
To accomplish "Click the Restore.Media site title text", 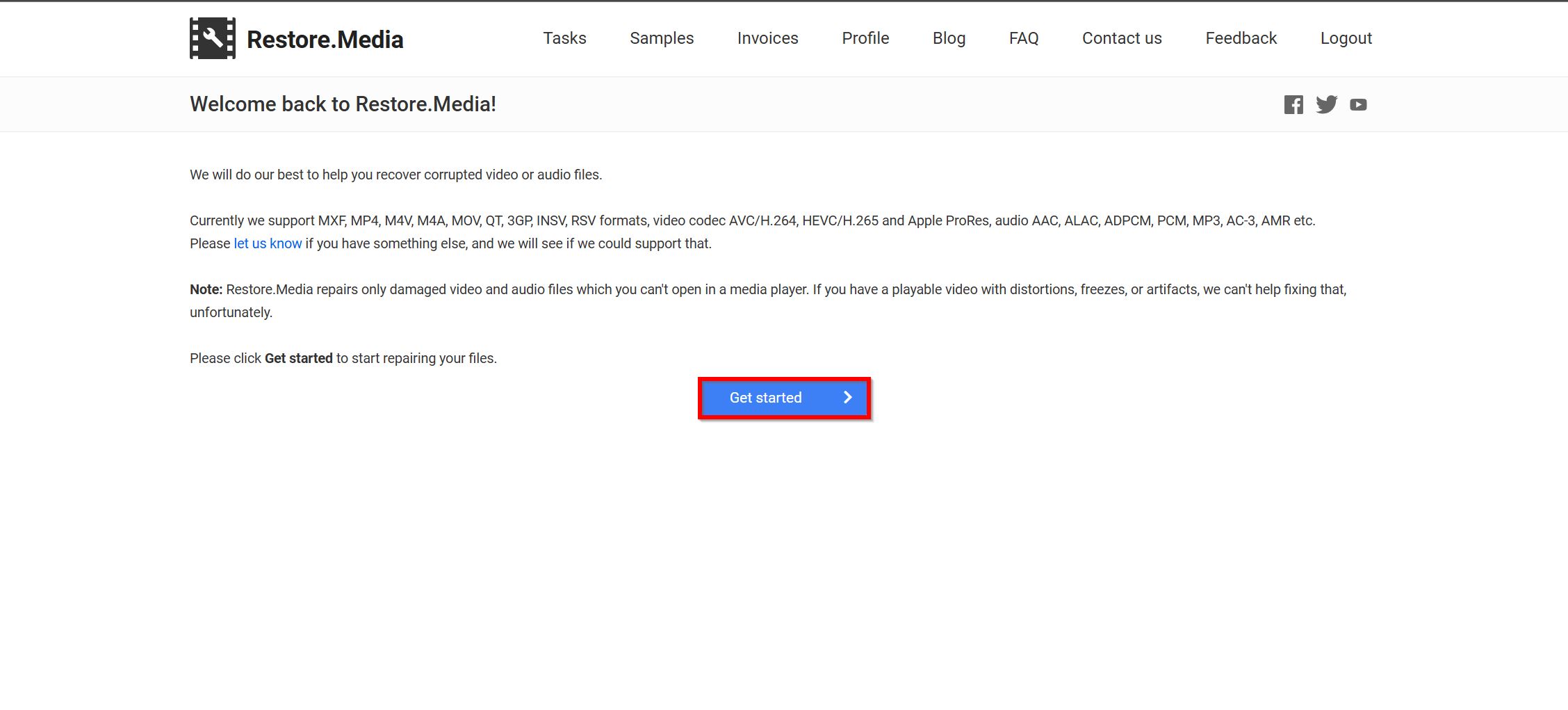I will 325,40.
